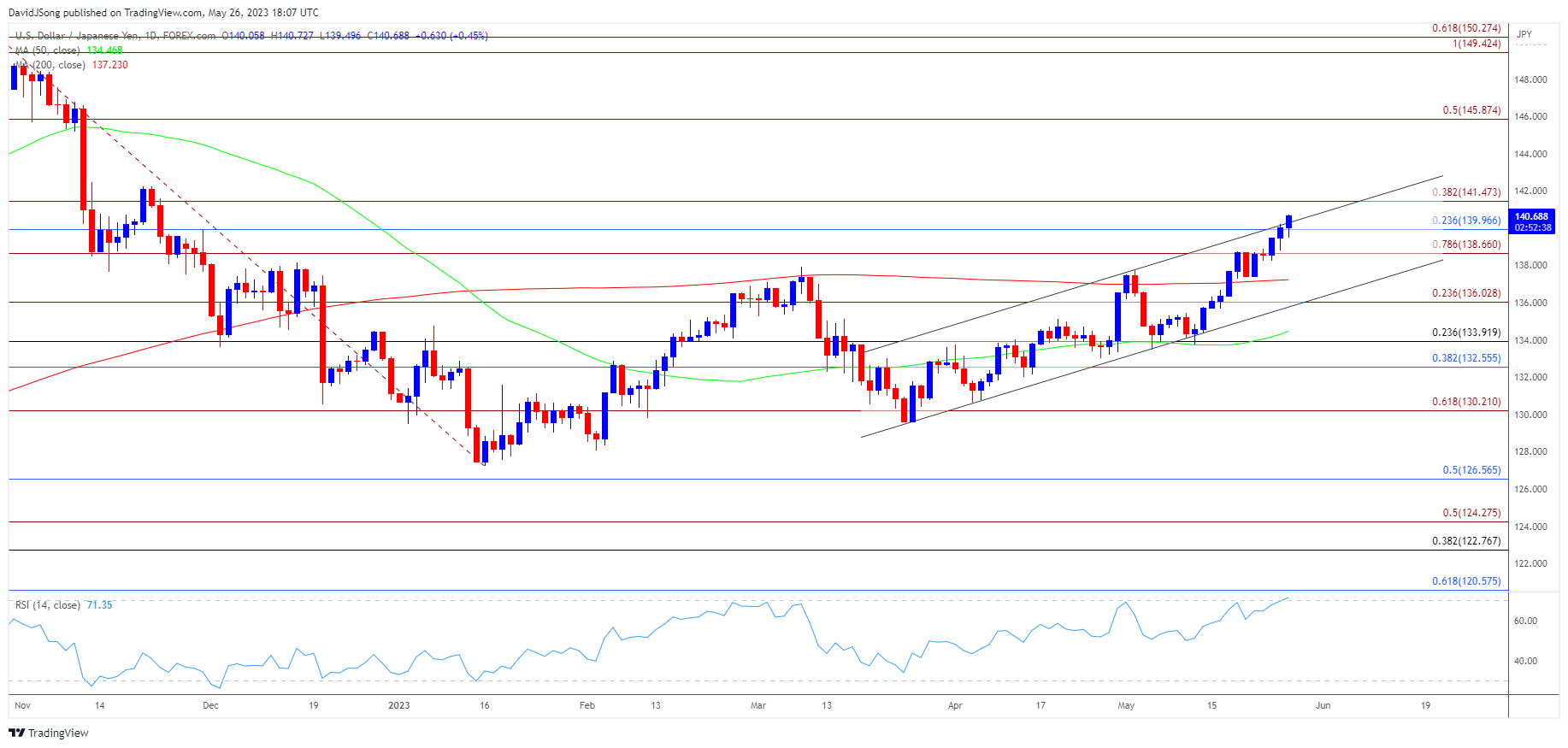Screen dimensions: 1568x748
Task: Select the 0.618(150.274) Fibonacci label
Action: tap(1466, 28)
